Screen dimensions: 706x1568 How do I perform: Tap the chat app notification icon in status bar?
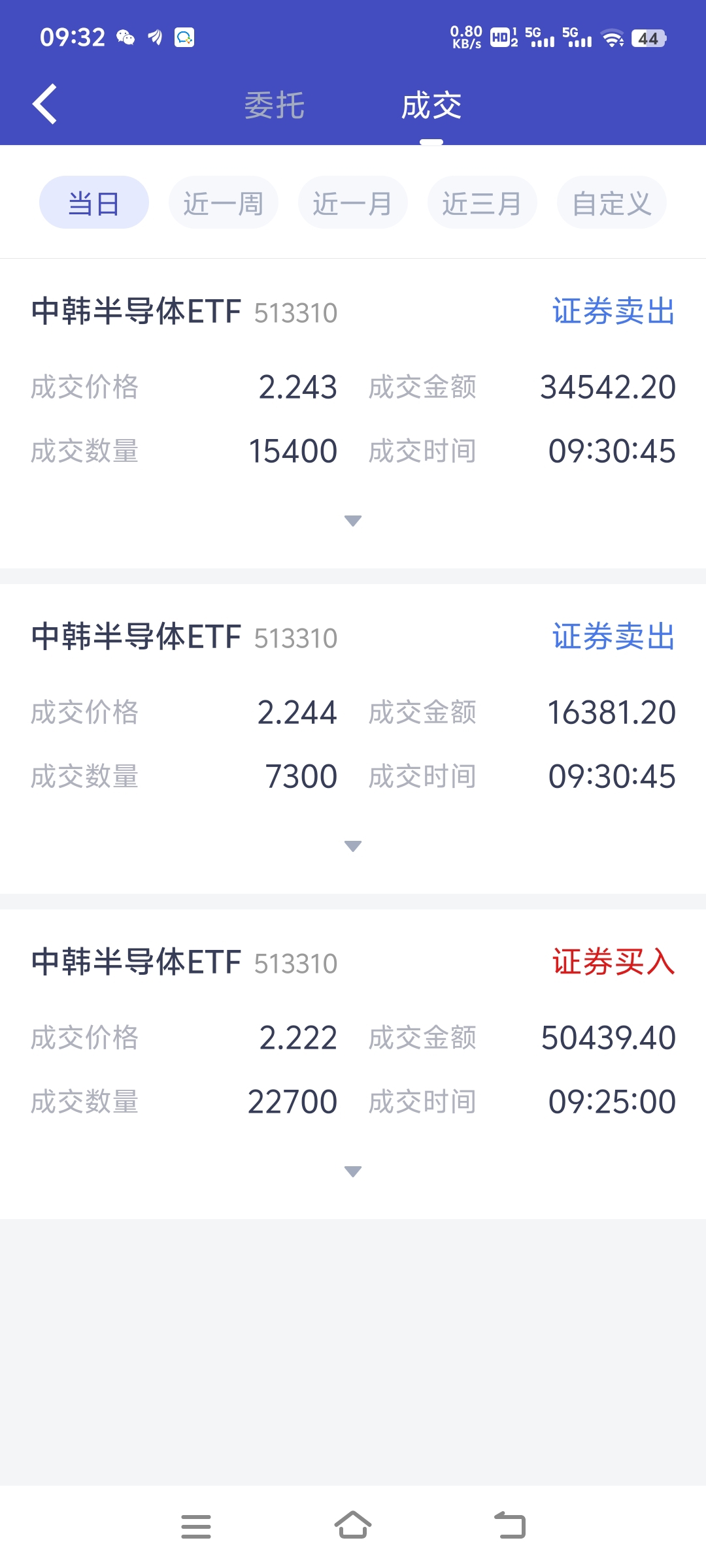pos(184,37)
